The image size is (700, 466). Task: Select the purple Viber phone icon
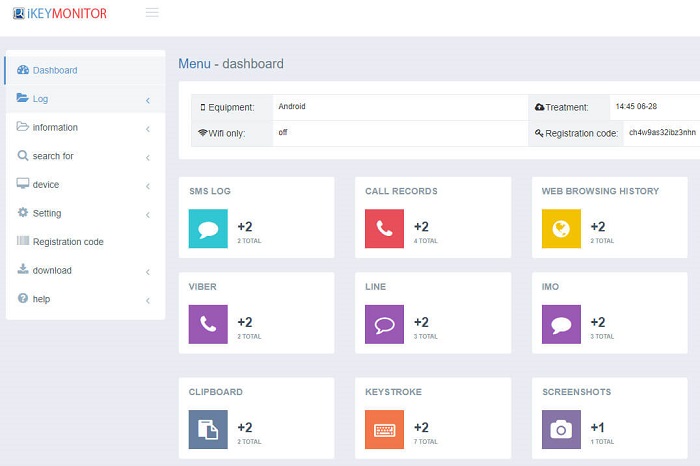208,324
